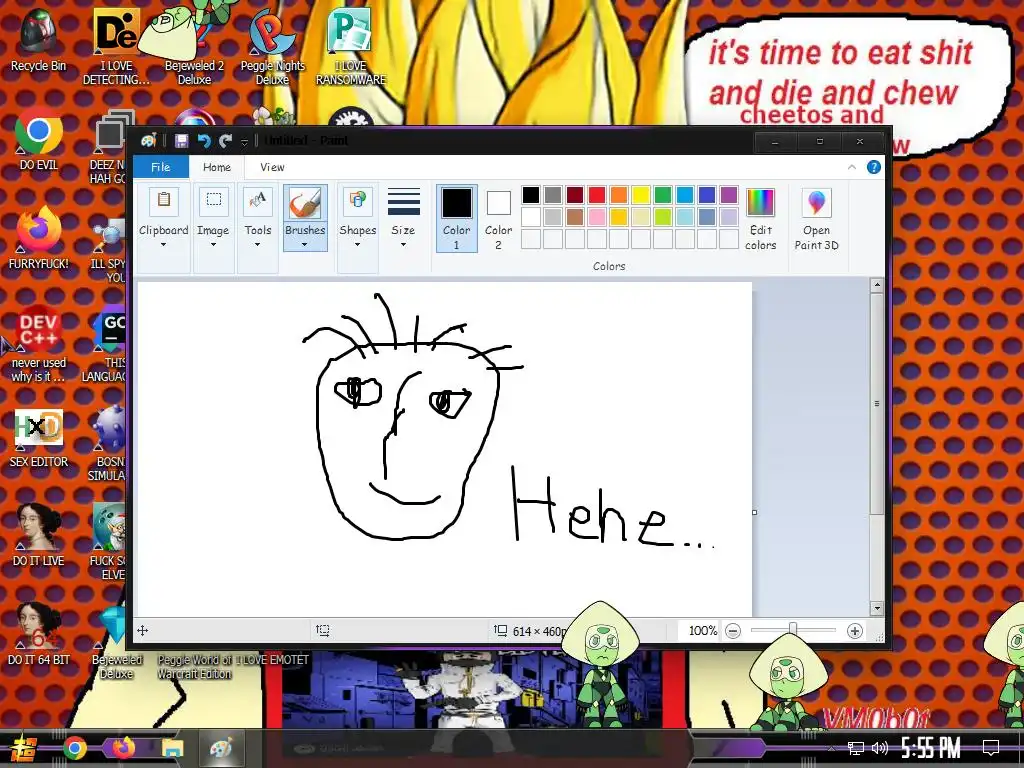Screen dimensions: 1024x768
Task: Select the DO EVIL Chrome desktop icon
Action: (39, 140)
